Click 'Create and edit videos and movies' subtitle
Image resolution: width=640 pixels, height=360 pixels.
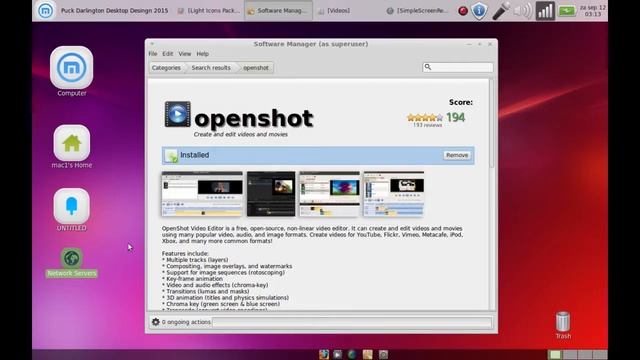pyautogui.click(x=241, y=134)
